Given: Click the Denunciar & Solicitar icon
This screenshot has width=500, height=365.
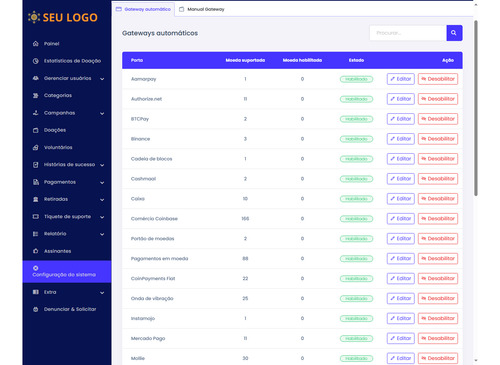Looking at the screenshot, I should tap(36, 309).
